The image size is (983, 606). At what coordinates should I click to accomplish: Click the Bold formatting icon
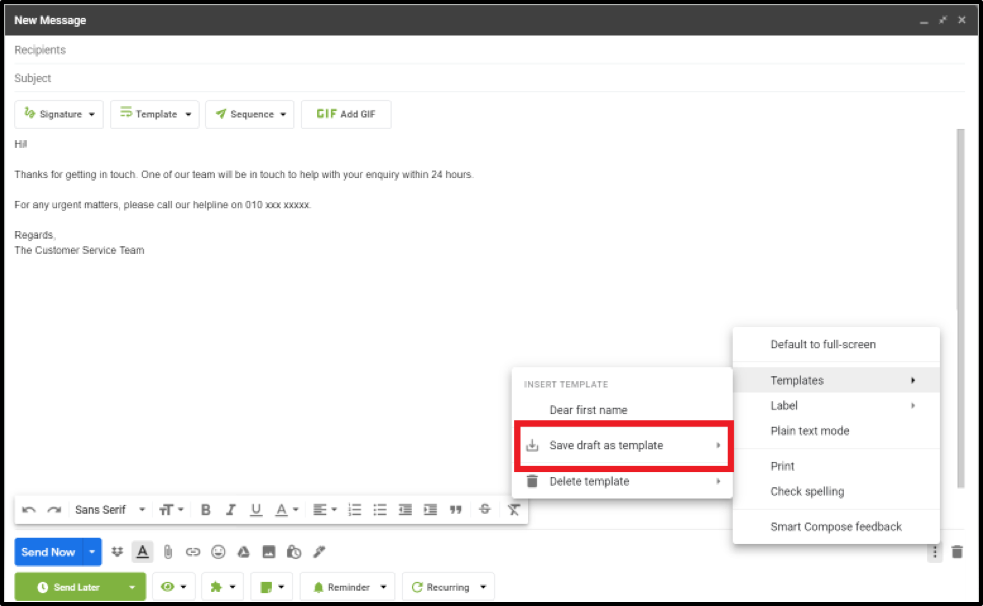pyautogui.click(x=205, y=510)
